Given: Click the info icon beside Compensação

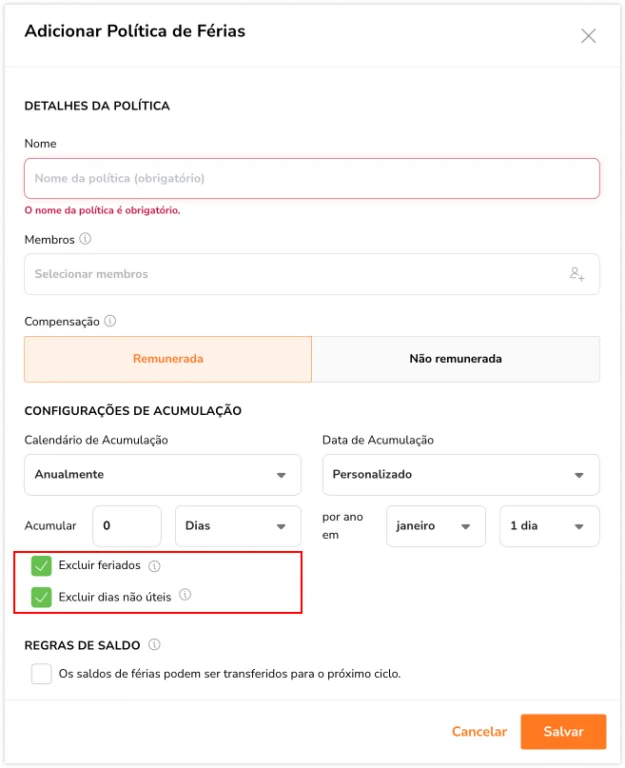Looking at the screenshot, I should pyautogui.click(x=110, y=321).
